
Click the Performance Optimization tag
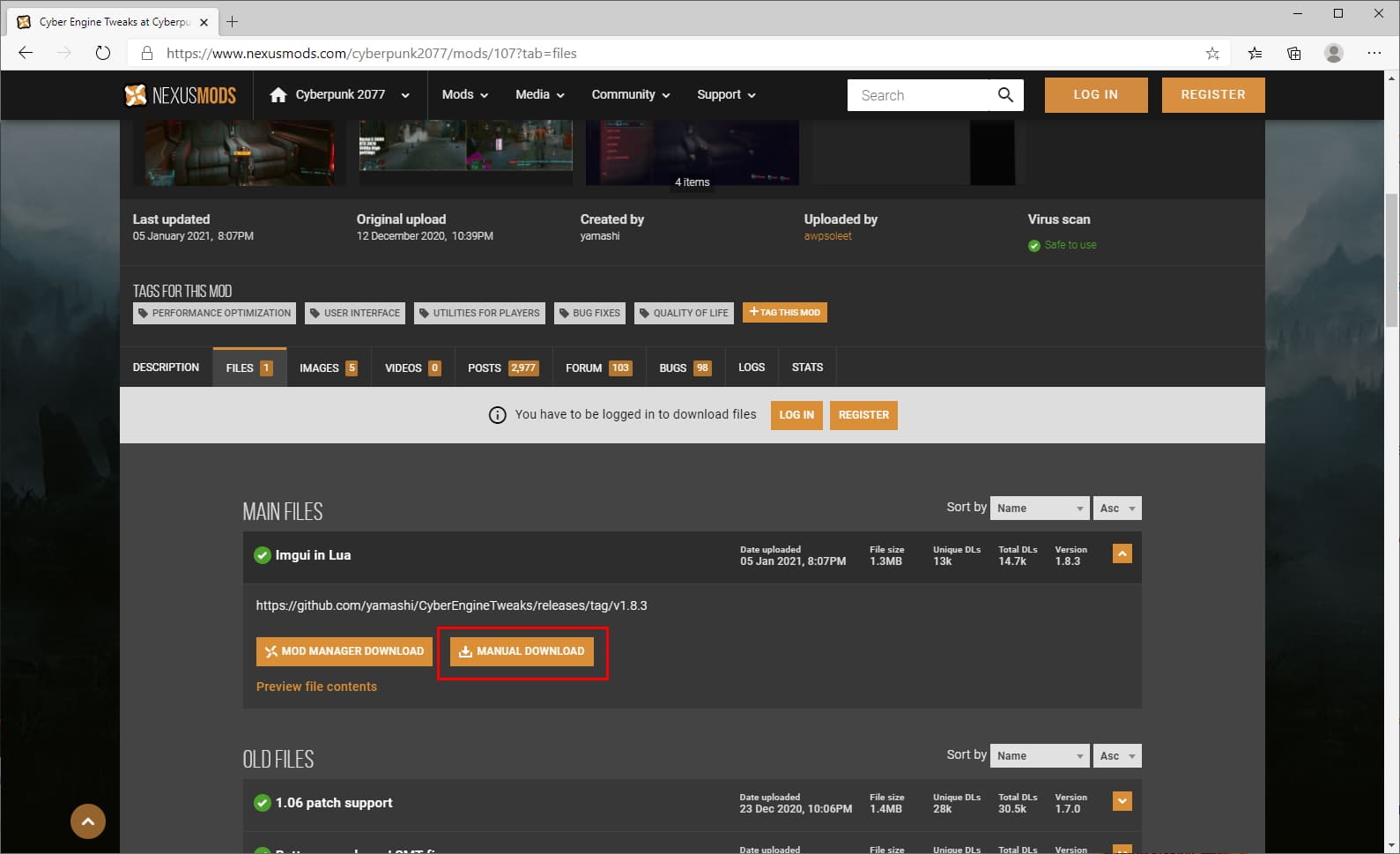coord(214,313)
